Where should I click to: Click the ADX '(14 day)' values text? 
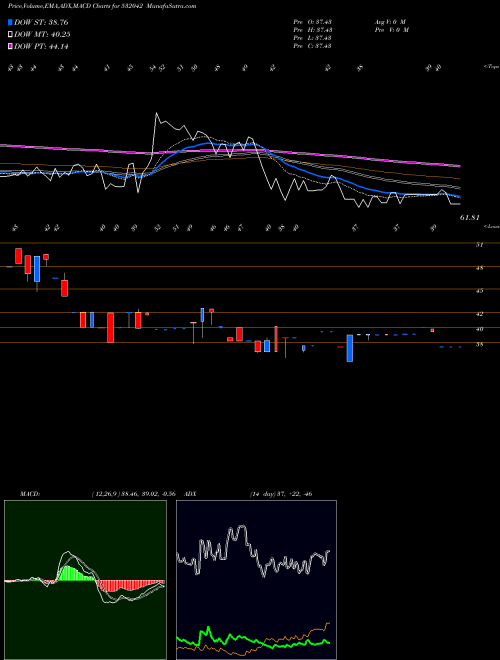tap(281, 494)
